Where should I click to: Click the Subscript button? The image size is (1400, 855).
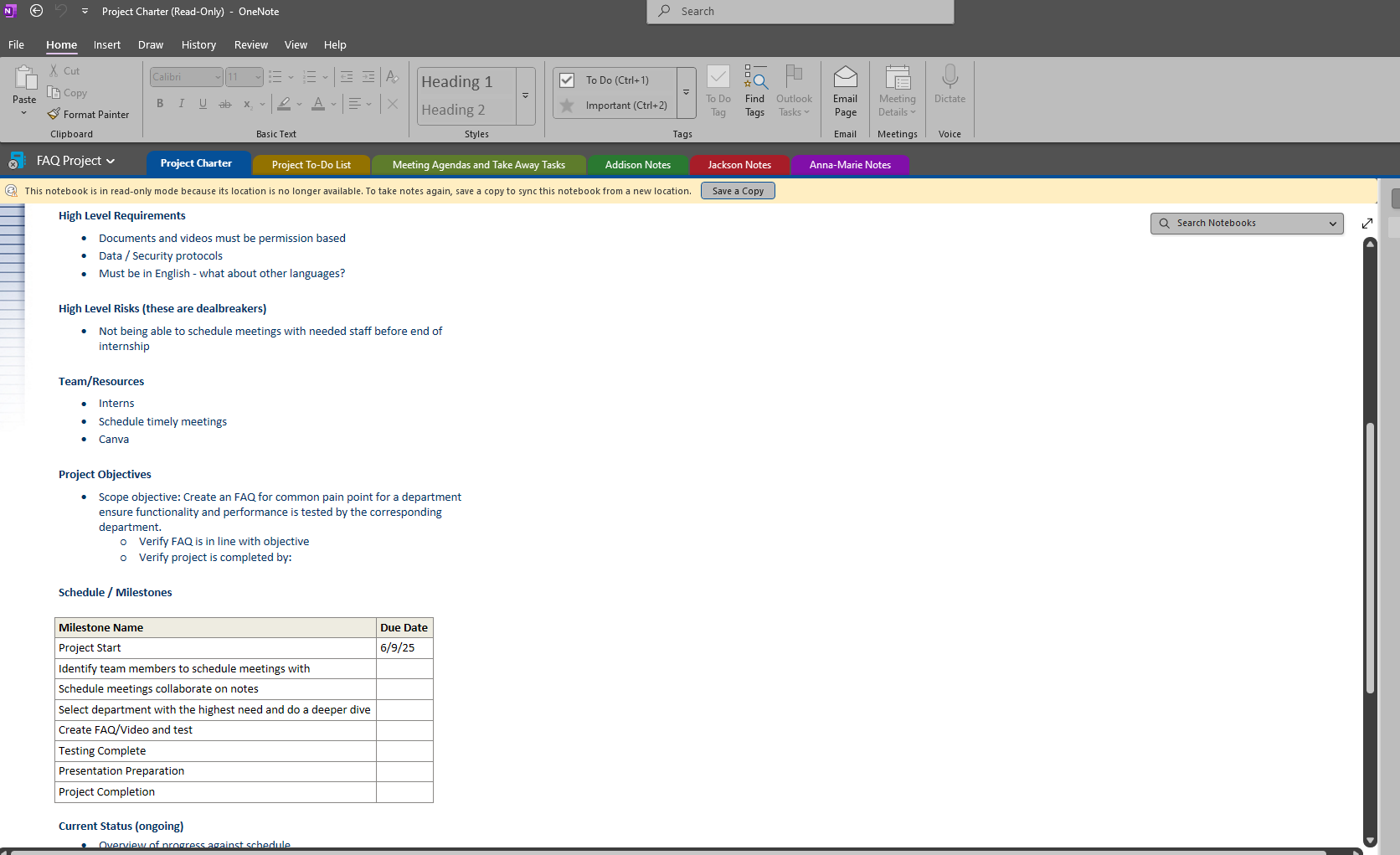point(247,104)
